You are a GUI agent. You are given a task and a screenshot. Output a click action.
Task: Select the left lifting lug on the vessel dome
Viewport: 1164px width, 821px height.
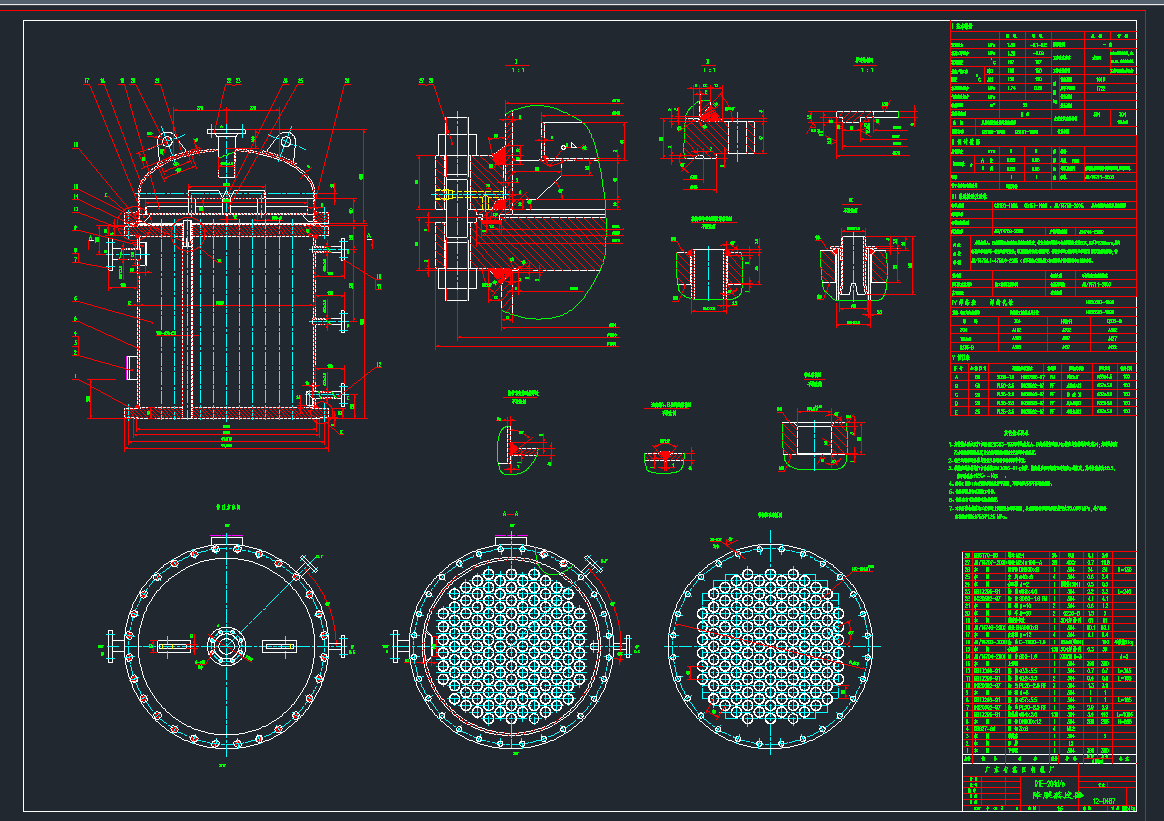(x=164, y=142)
